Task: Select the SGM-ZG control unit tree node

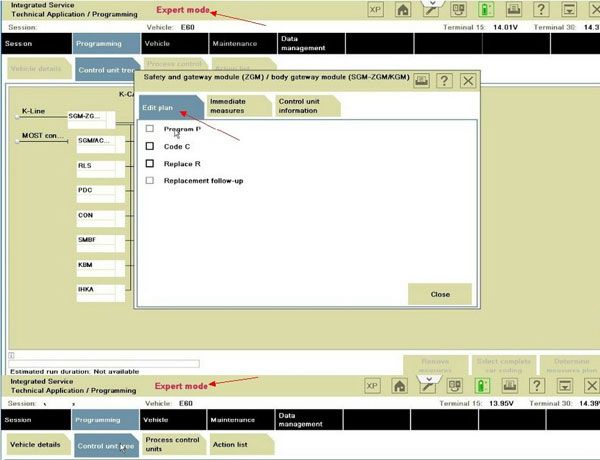Action: pyautogui.click(x=92, y=119)
